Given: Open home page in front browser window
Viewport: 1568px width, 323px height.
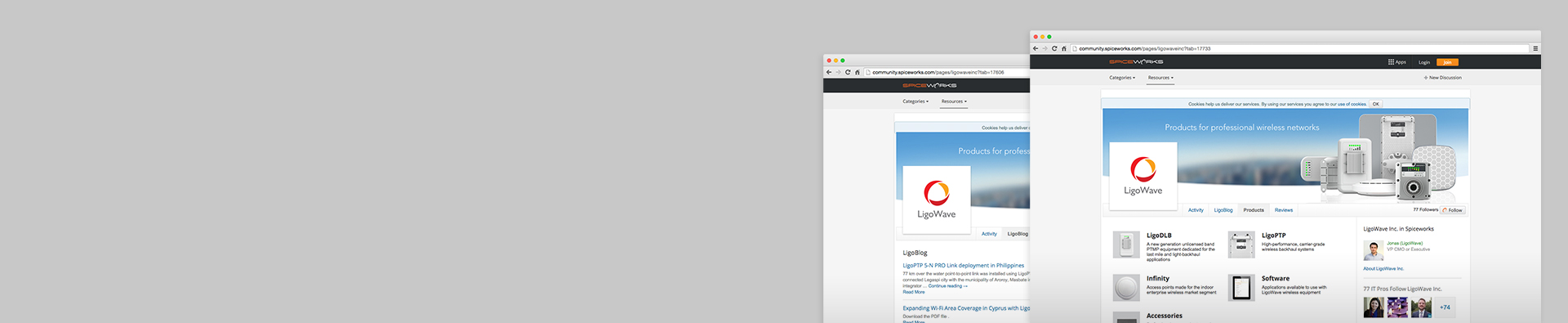Looking at the screenshot, I should pyautogui.click(x=1063, y=48).
